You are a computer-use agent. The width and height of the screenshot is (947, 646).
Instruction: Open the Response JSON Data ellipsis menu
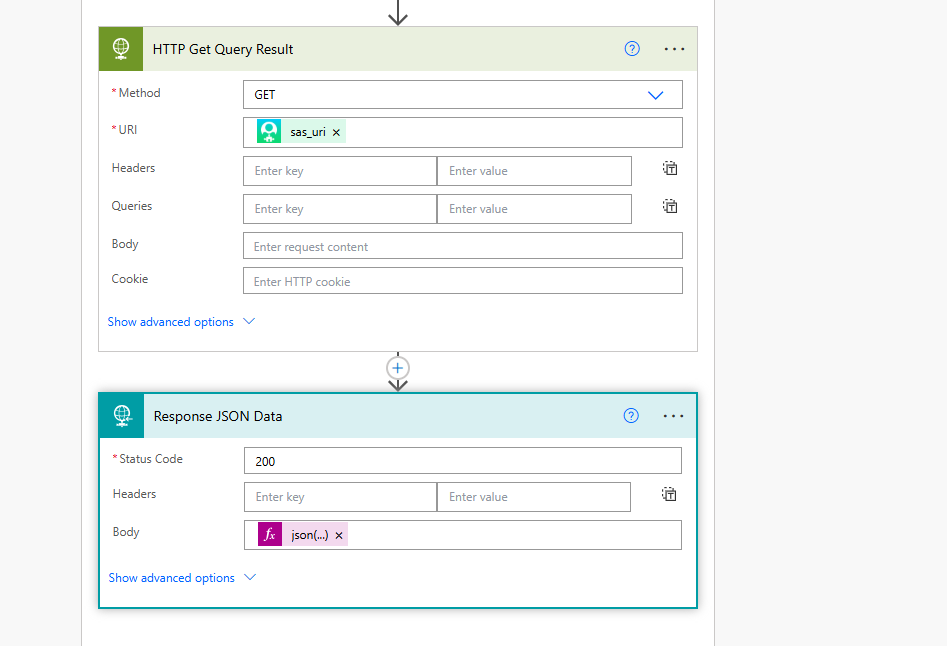click(x=673, y=416)
